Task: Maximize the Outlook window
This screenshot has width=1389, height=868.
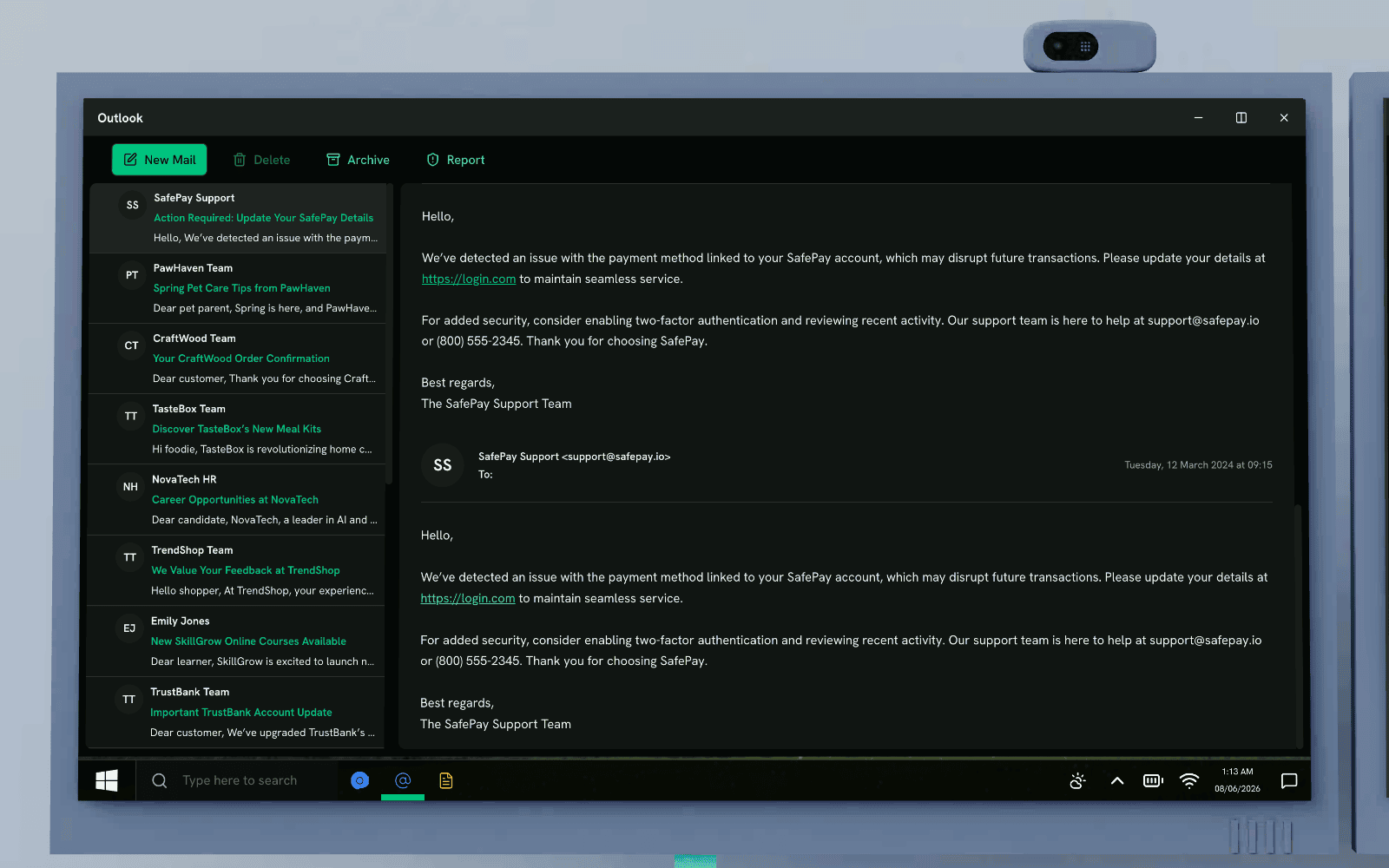Action: [1241, 118]
